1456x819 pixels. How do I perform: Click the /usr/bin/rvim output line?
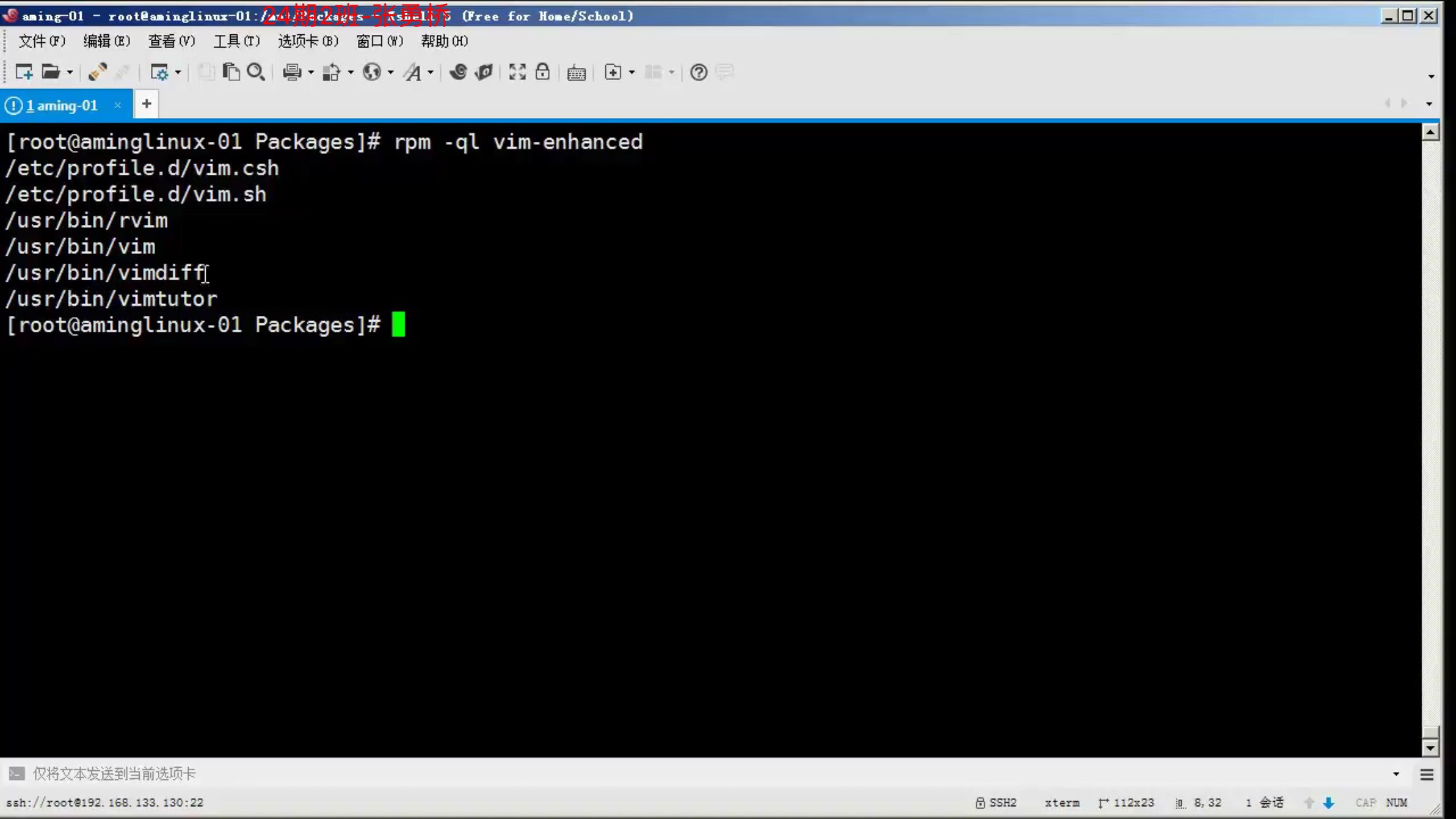[86, 220]
